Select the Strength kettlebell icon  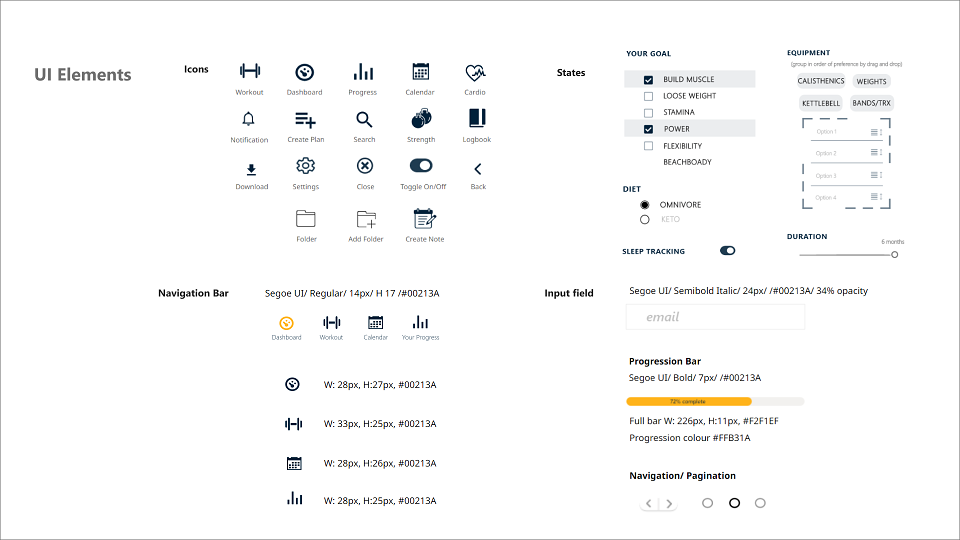(x=421, y=119)
